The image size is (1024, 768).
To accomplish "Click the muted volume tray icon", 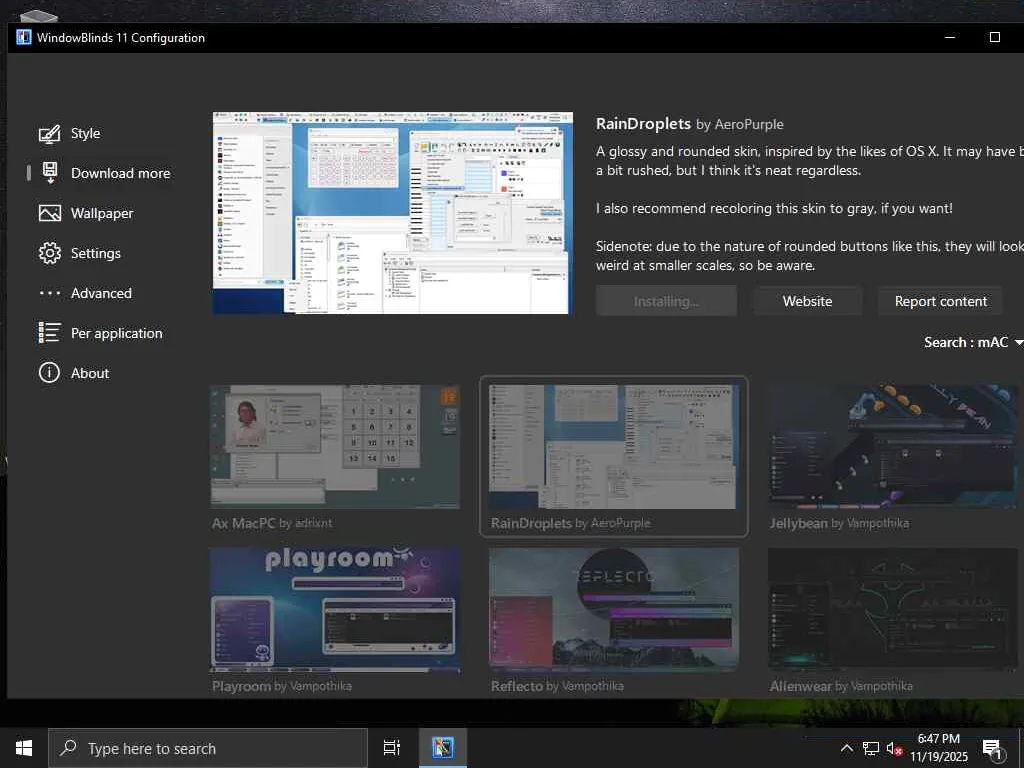I will (x=893, y=748).
